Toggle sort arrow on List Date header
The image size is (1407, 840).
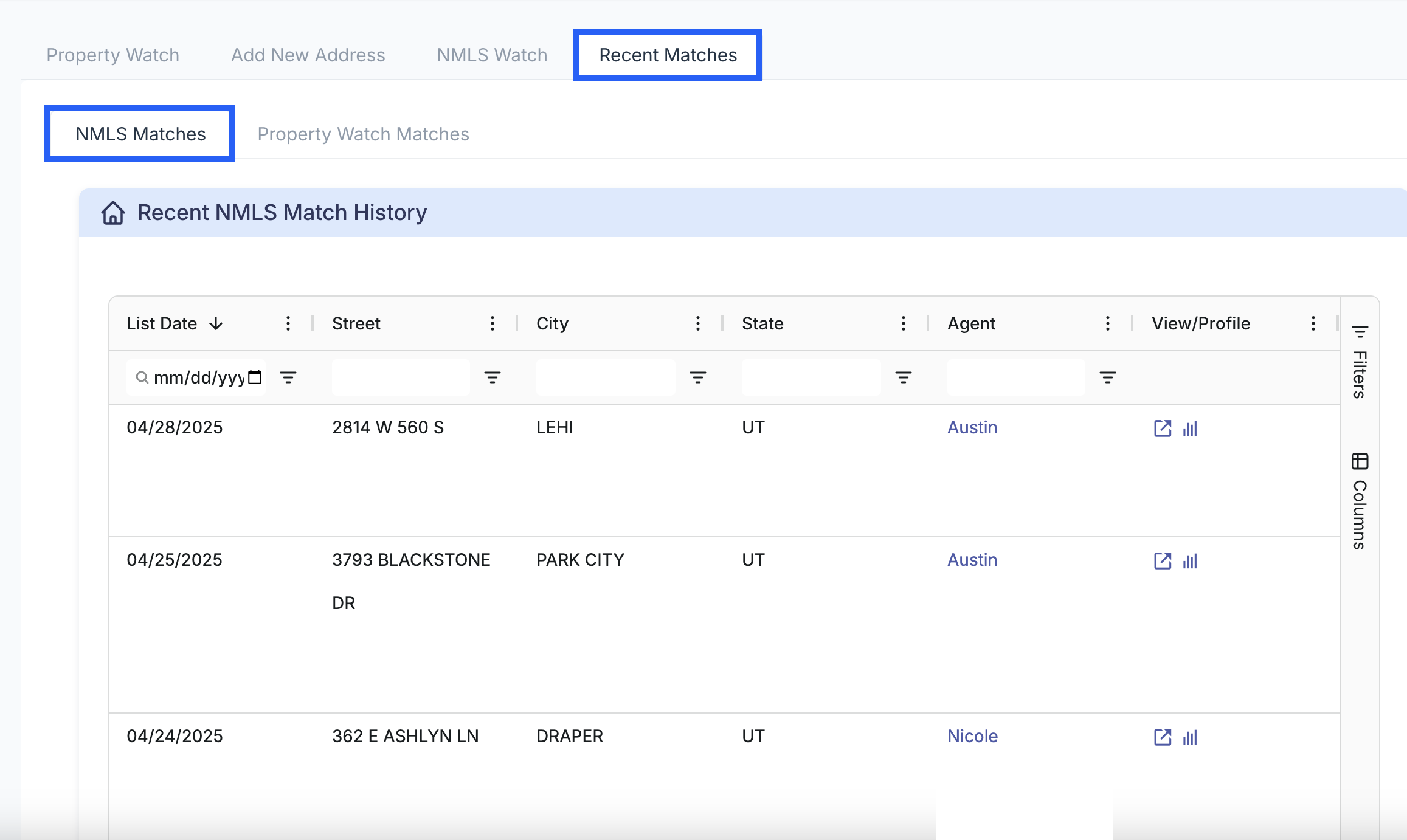pyautogui.click(x=216, y=323)
